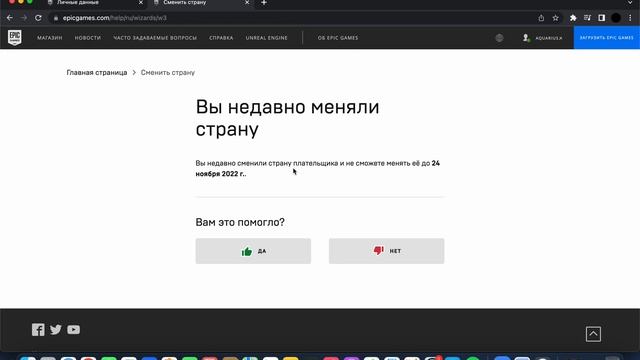This screenshot has width=640, height=360.
Task: Open the МАГАЗИН menu item
Action: pyautogui.click(x=50, y=38)
